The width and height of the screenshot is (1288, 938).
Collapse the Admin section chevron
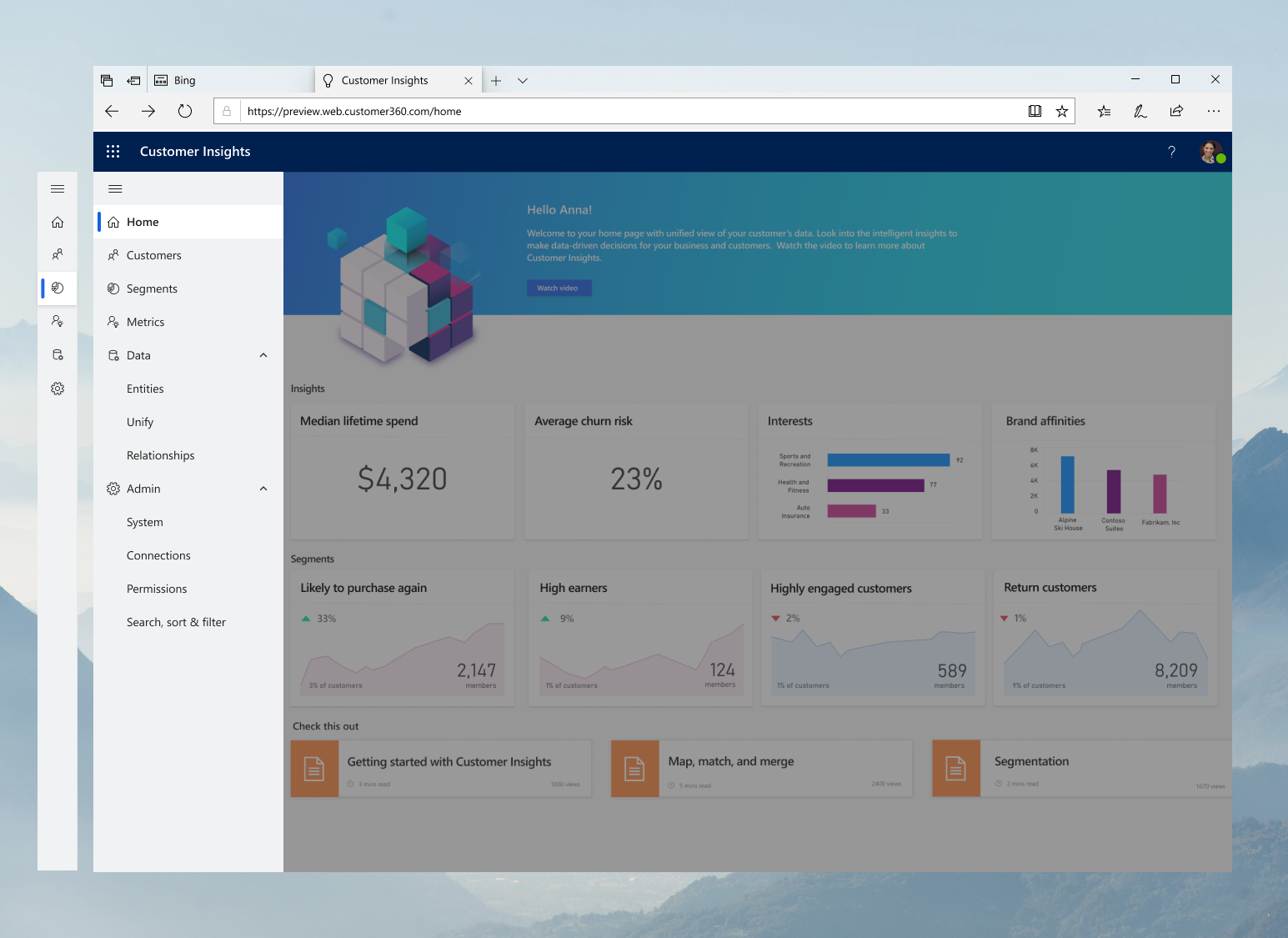[263, 489]
